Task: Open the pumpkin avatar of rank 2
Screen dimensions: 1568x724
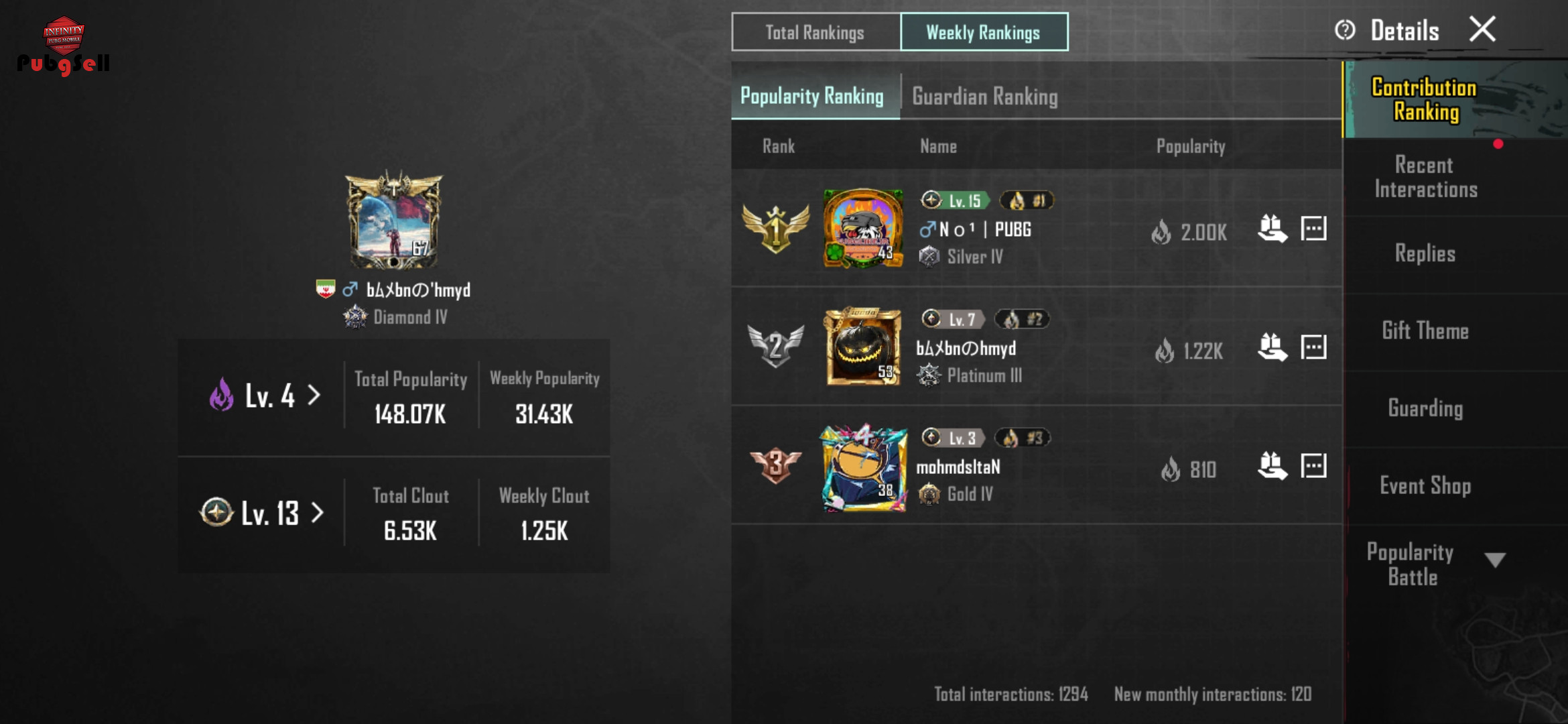Action: pyautogui.click(x=863, y=347)
